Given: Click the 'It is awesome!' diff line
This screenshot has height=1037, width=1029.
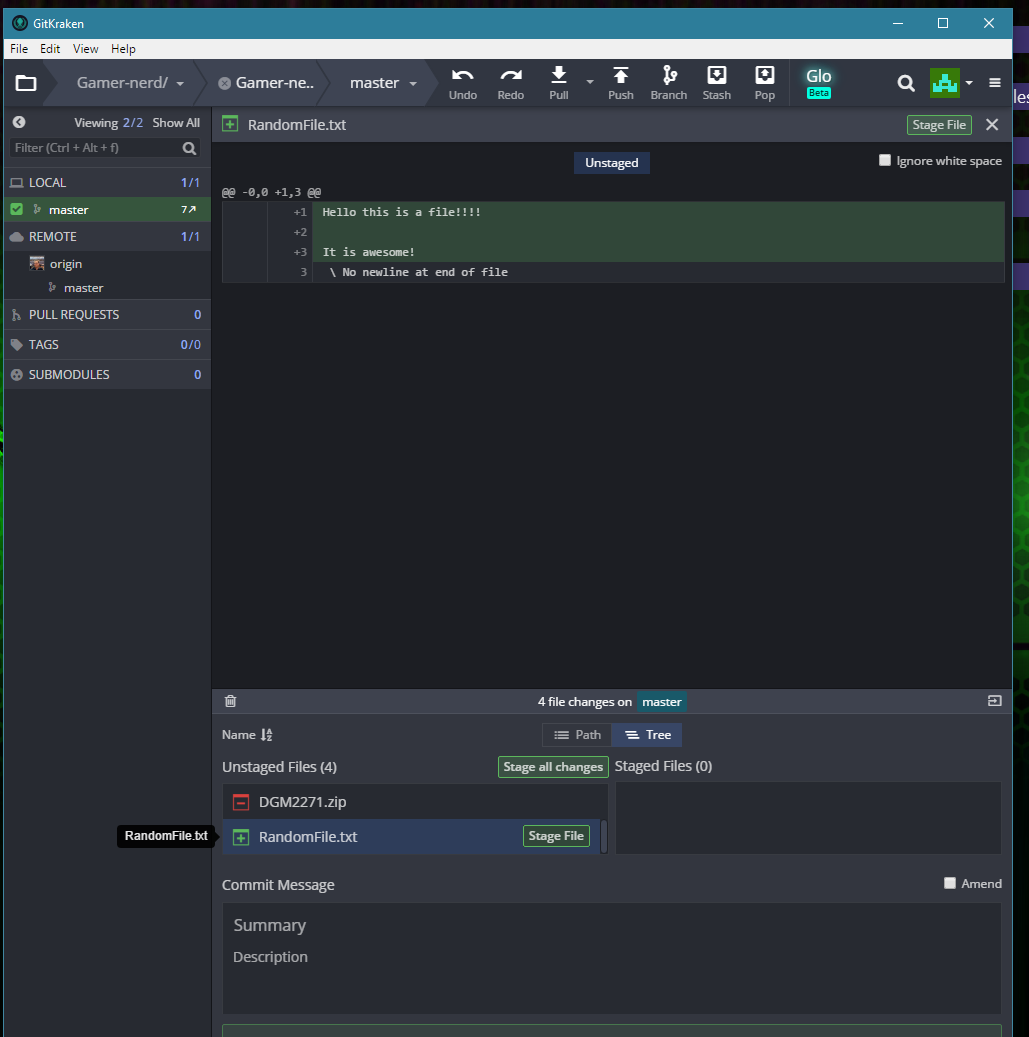Looking at the screenshot, I should pyautogui.click(x=368, y=252).
